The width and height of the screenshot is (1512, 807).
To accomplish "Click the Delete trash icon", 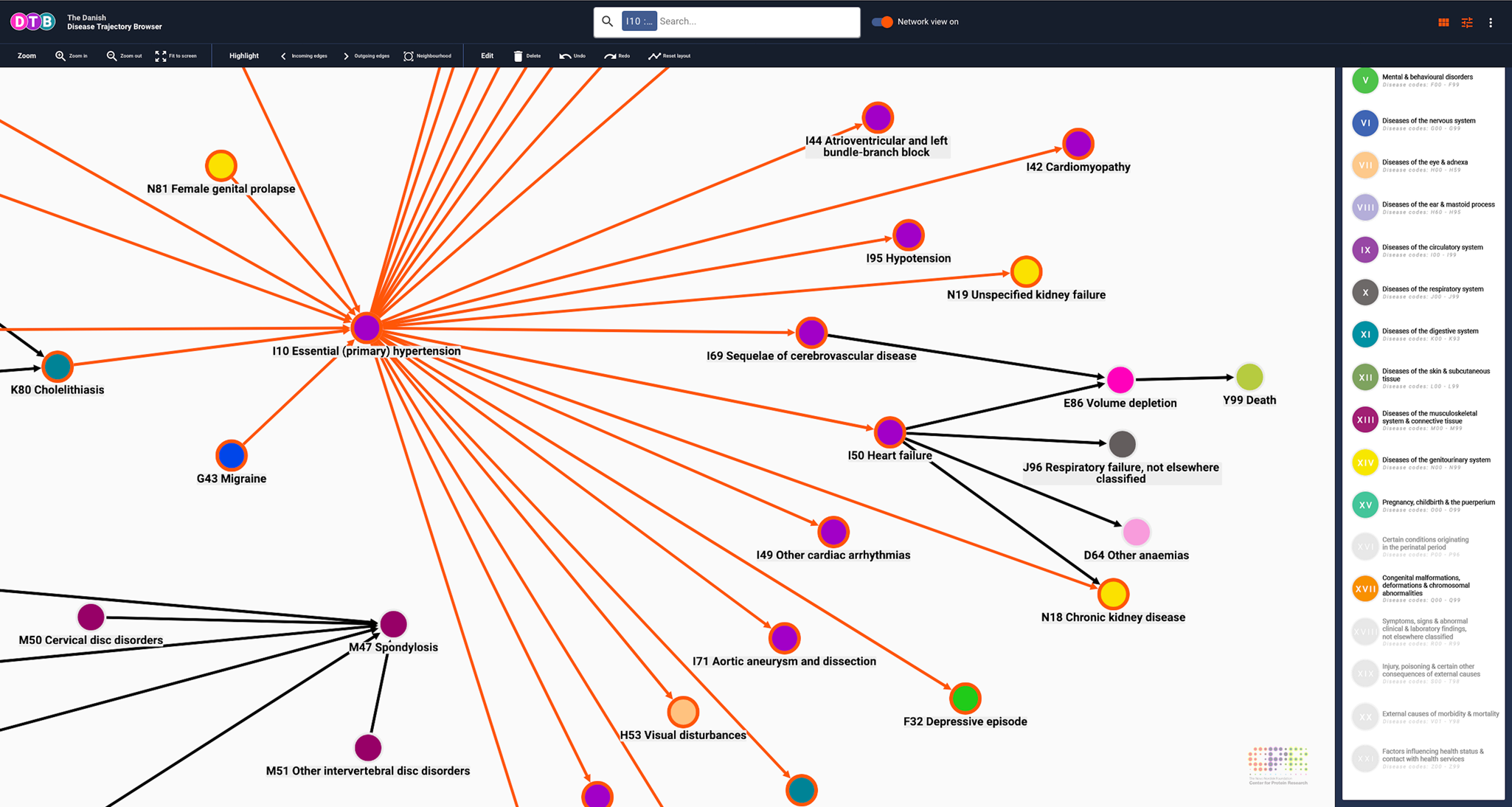I will 518,56.
